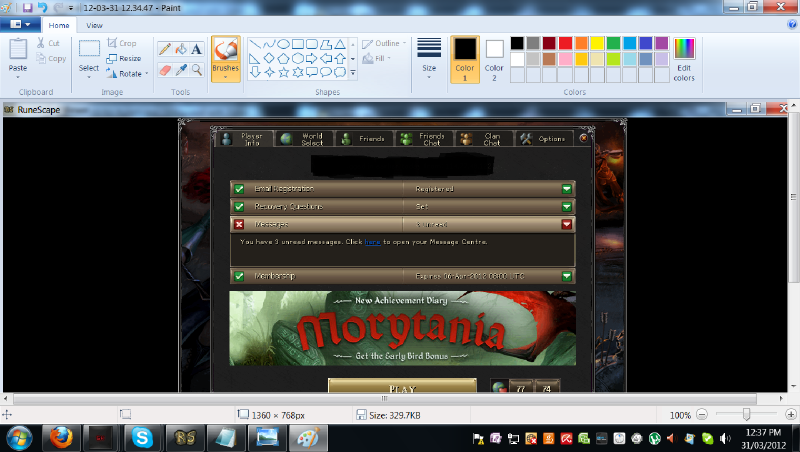Select the Magnifier tool
Screen dimensions: 800x452
pos(196,70)
